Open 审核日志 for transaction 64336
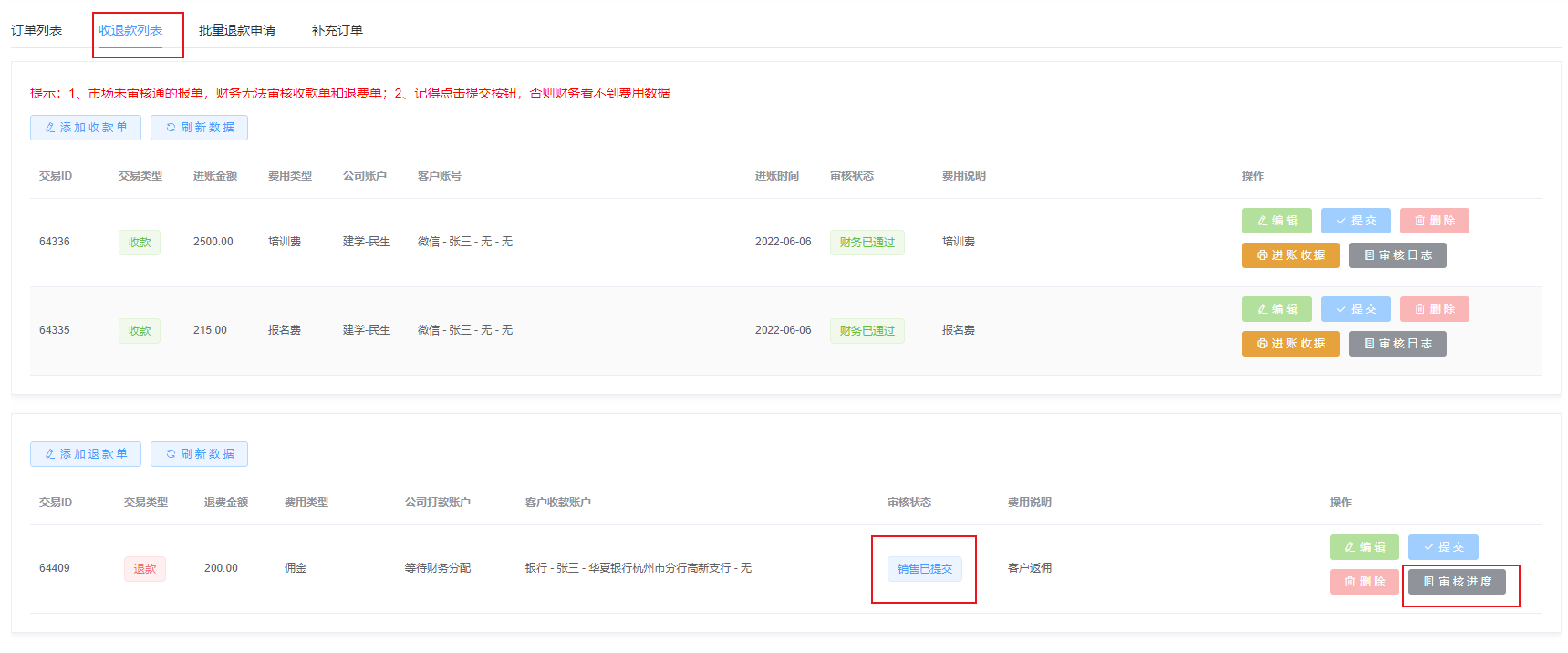 pyautogui.click(x=1397, y=255)
